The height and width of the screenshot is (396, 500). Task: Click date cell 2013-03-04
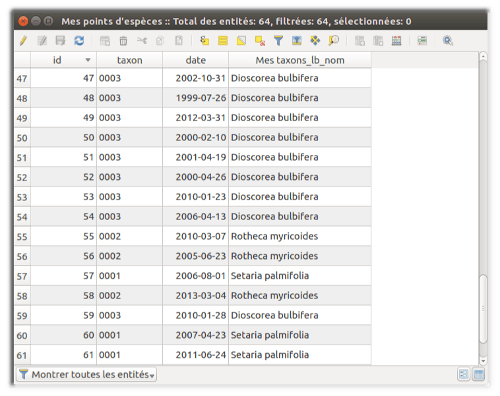coord(195,295)
